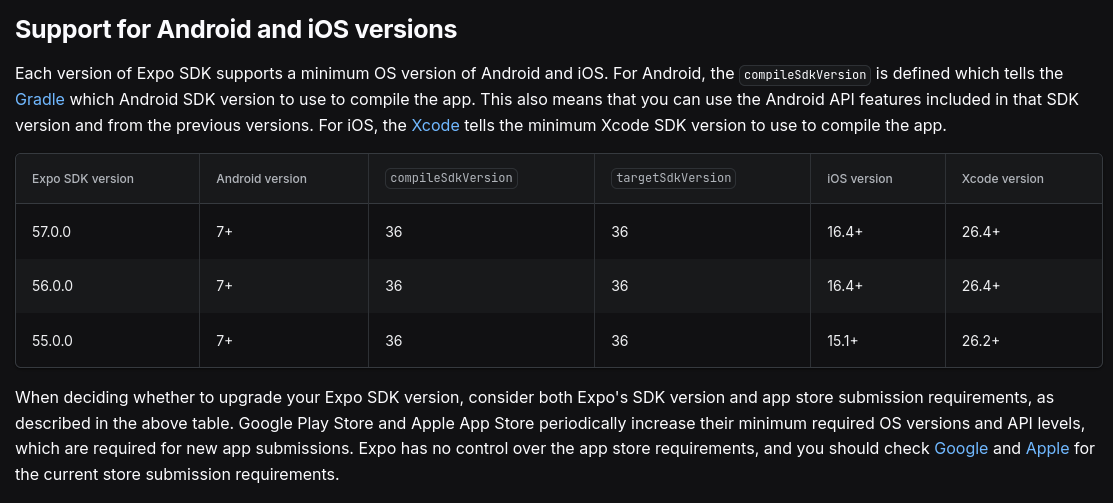The image size is (1113, 503).
Task: Follow the Apple store requirements link
Action: [x=1047, y=448]
